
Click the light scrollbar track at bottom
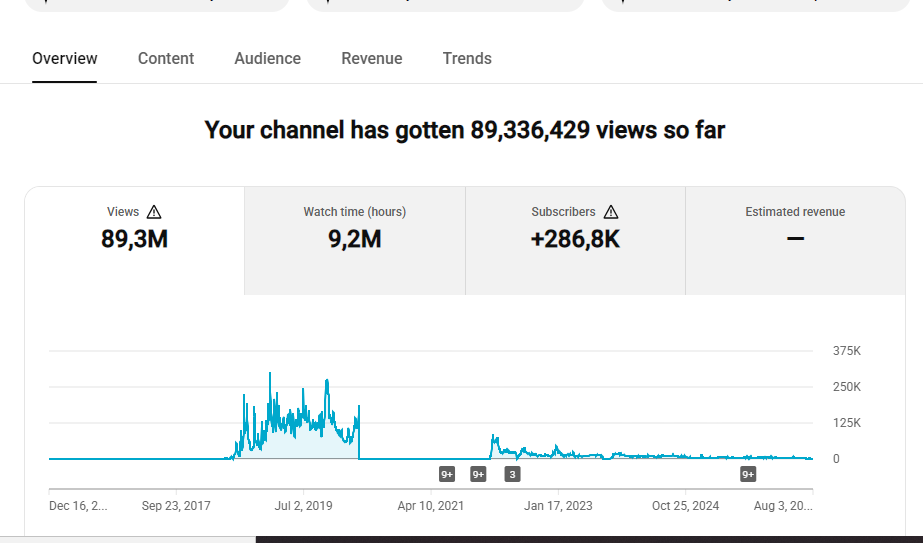click(128, 539)
